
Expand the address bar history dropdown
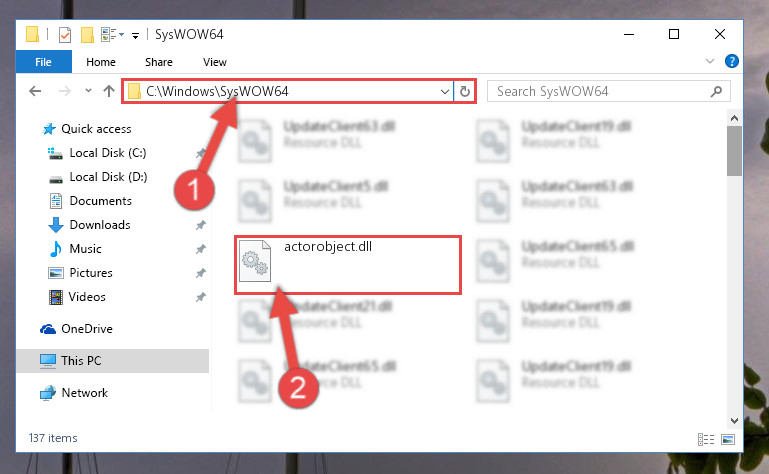tap(444, 92)
